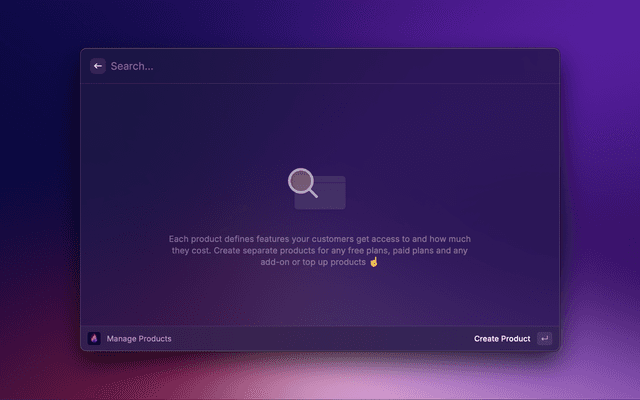
Task: Click the Create Product action text
Action: coord(502,339)
